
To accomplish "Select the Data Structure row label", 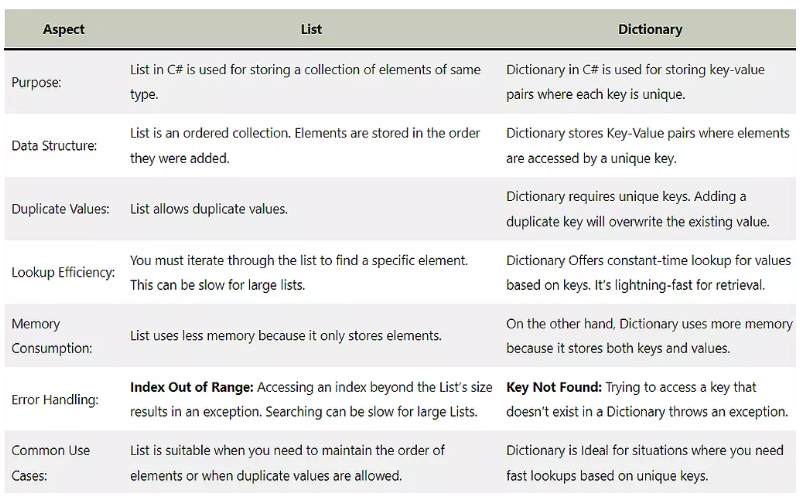I will [54, 146].
